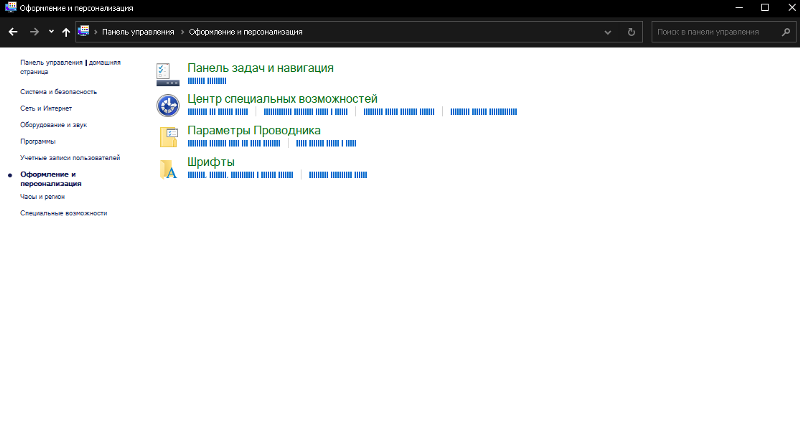Image resolution: width=800 pixels, height=445 pixels.
Task: Open 'Система и безопасность' in sidebar
Action: coord(58,91)
